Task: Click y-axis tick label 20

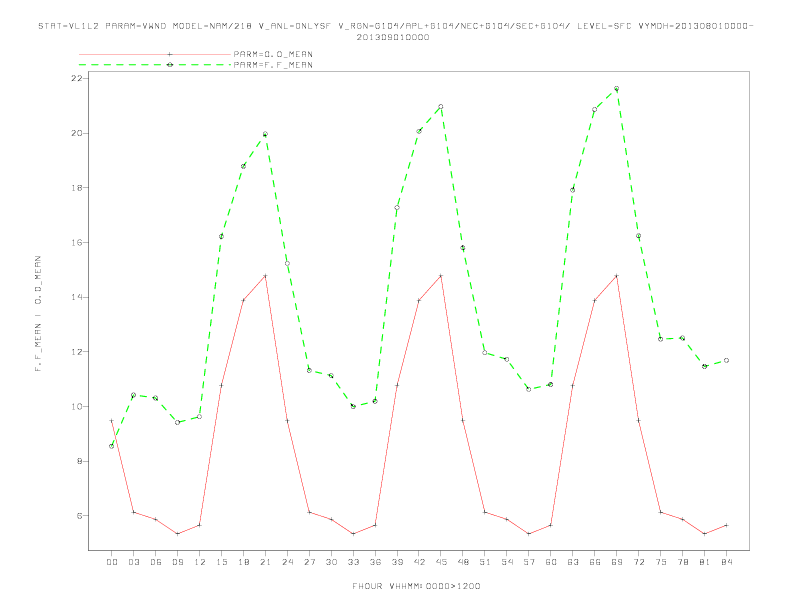Action: [x=77, y=133]
